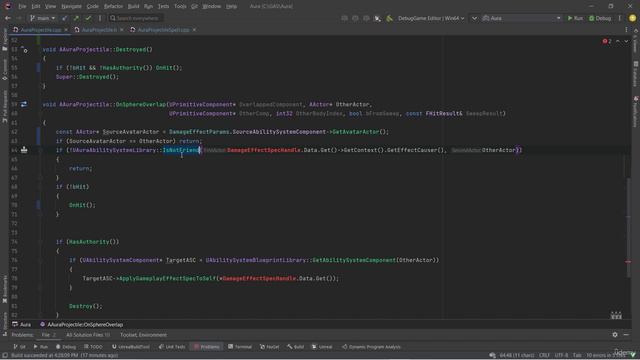This screenshot has height=360, width=640.
Task: Open the DebugGame Editor | Win64 configuration dropdown
Action: coord(431,18)
